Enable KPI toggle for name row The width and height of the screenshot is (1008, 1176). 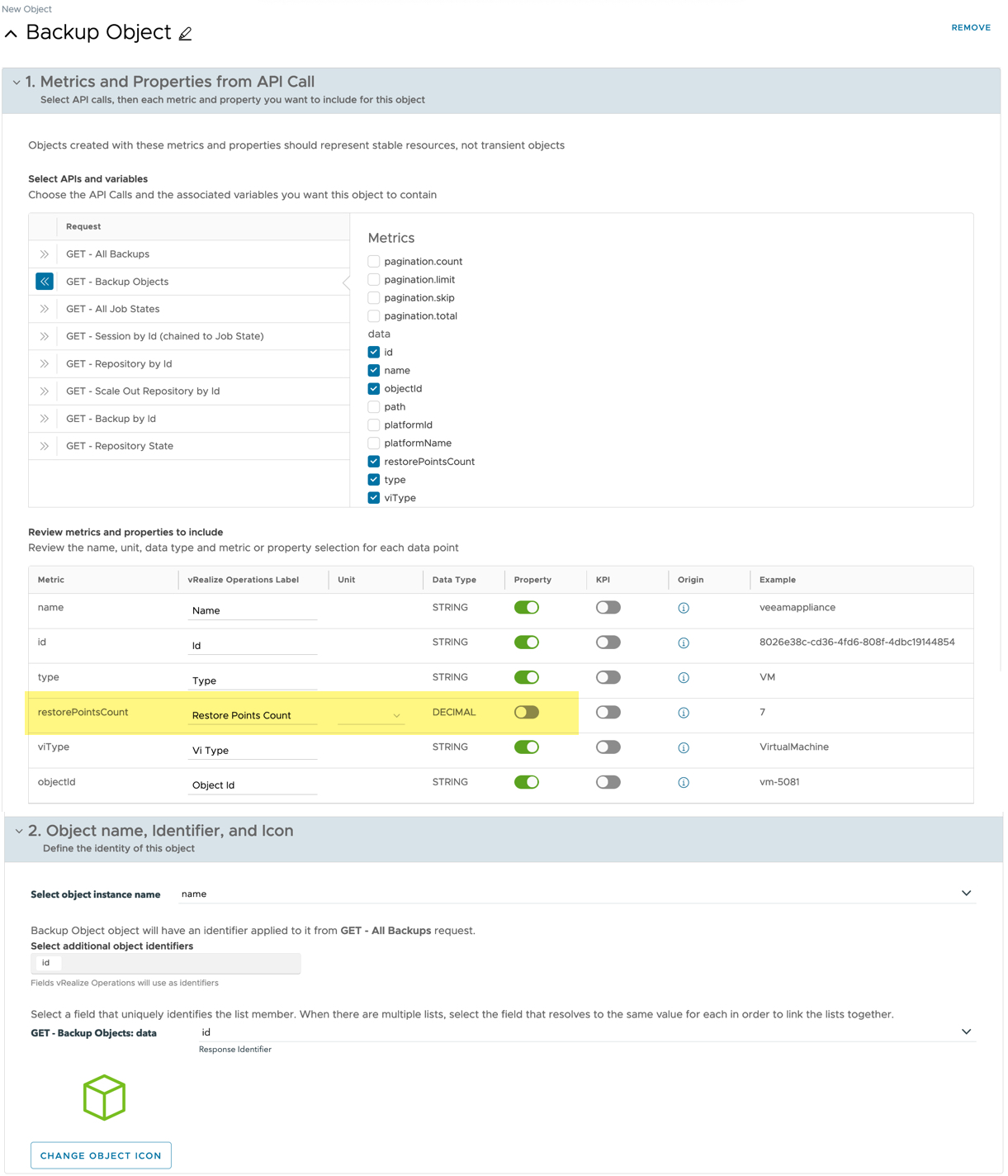pyautogui.click(x=608, y=608)
